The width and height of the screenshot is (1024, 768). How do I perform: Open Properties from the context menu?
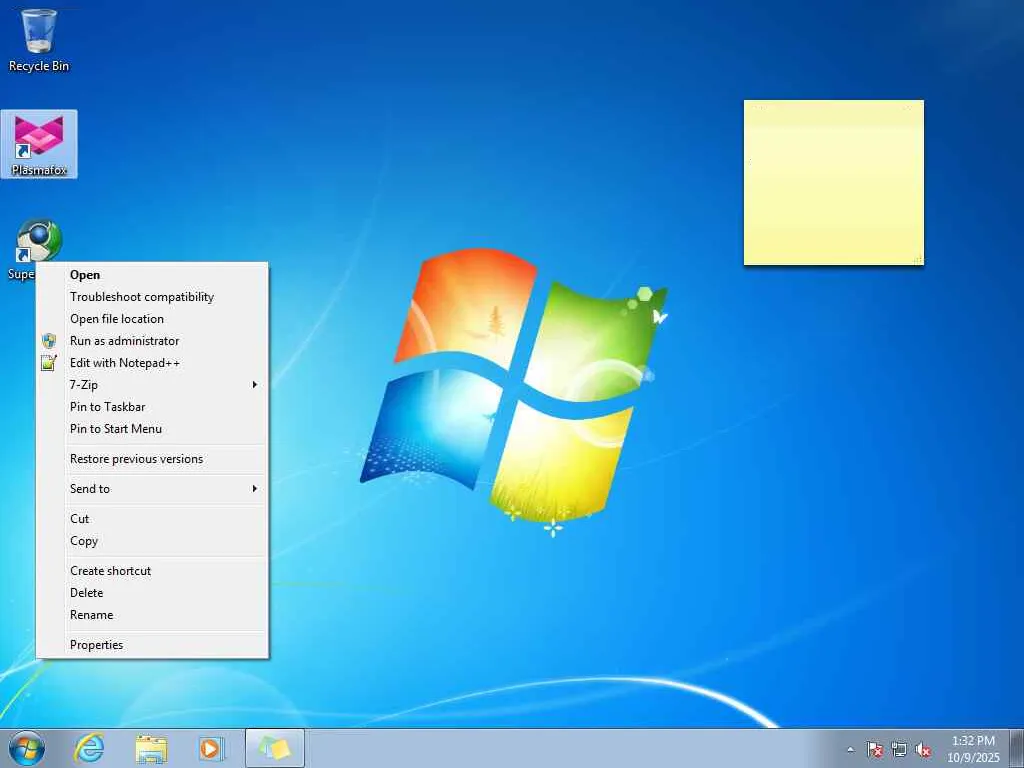point(152,645)
